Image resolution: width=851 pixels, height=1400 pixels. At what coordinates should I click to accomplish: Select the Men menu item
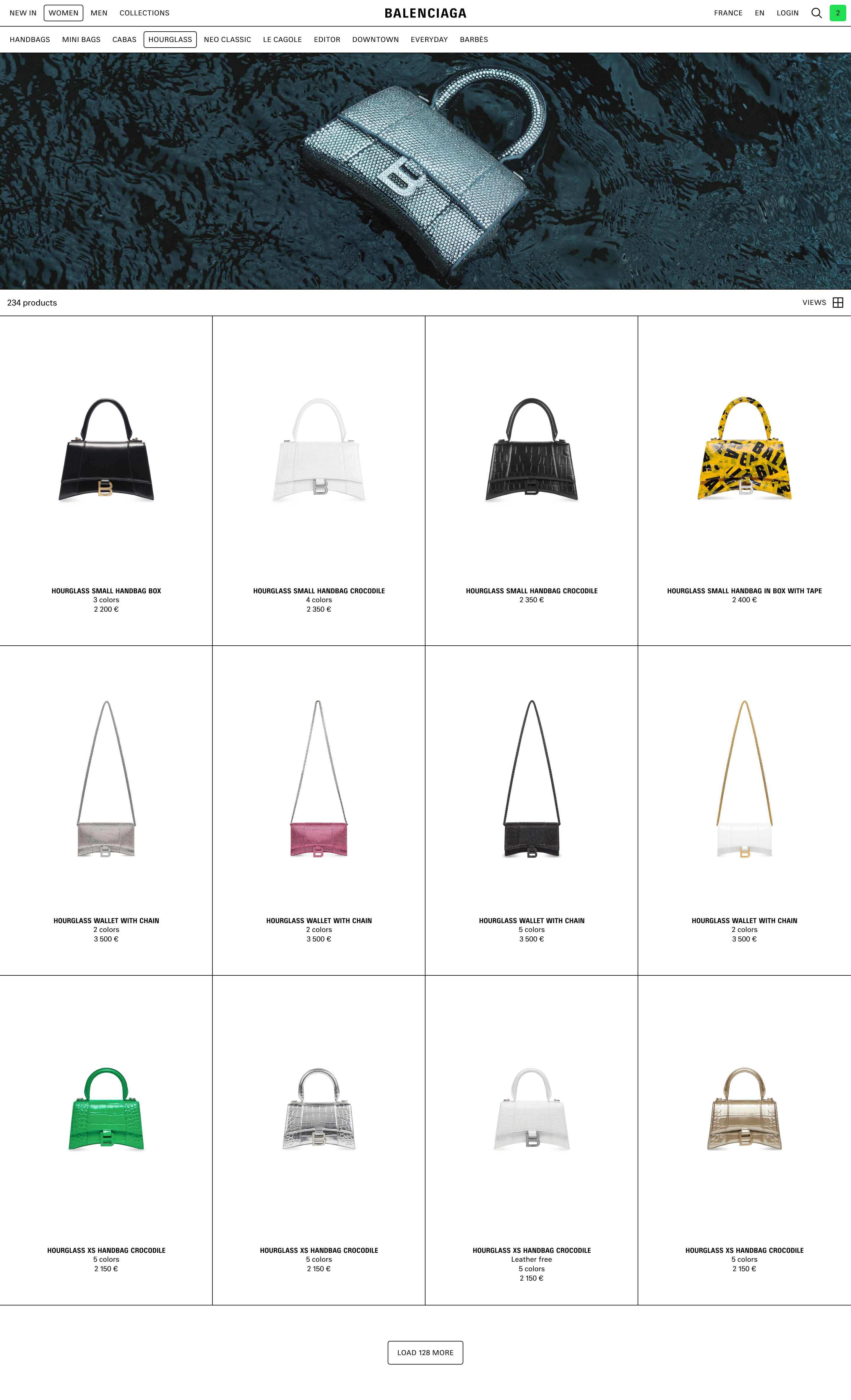[x=99, y=13]
